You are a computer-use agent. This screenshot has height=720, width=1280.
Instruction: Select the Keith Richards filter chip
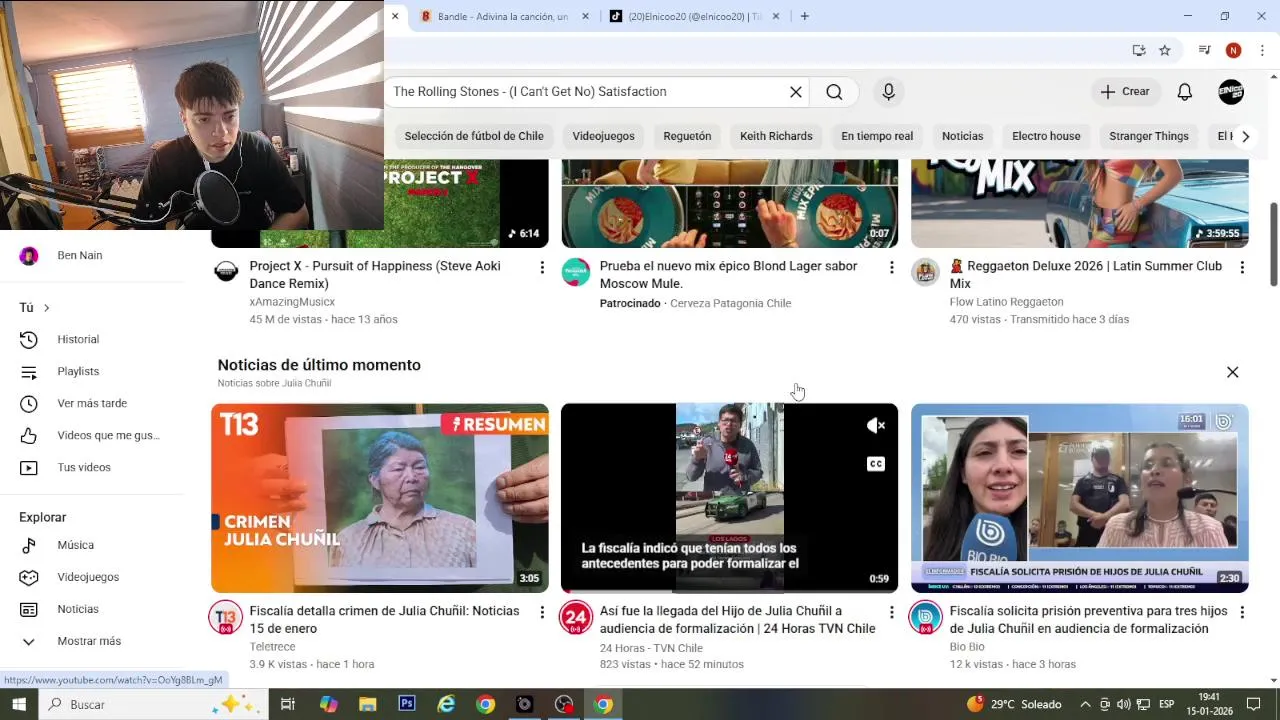point(776,136)
